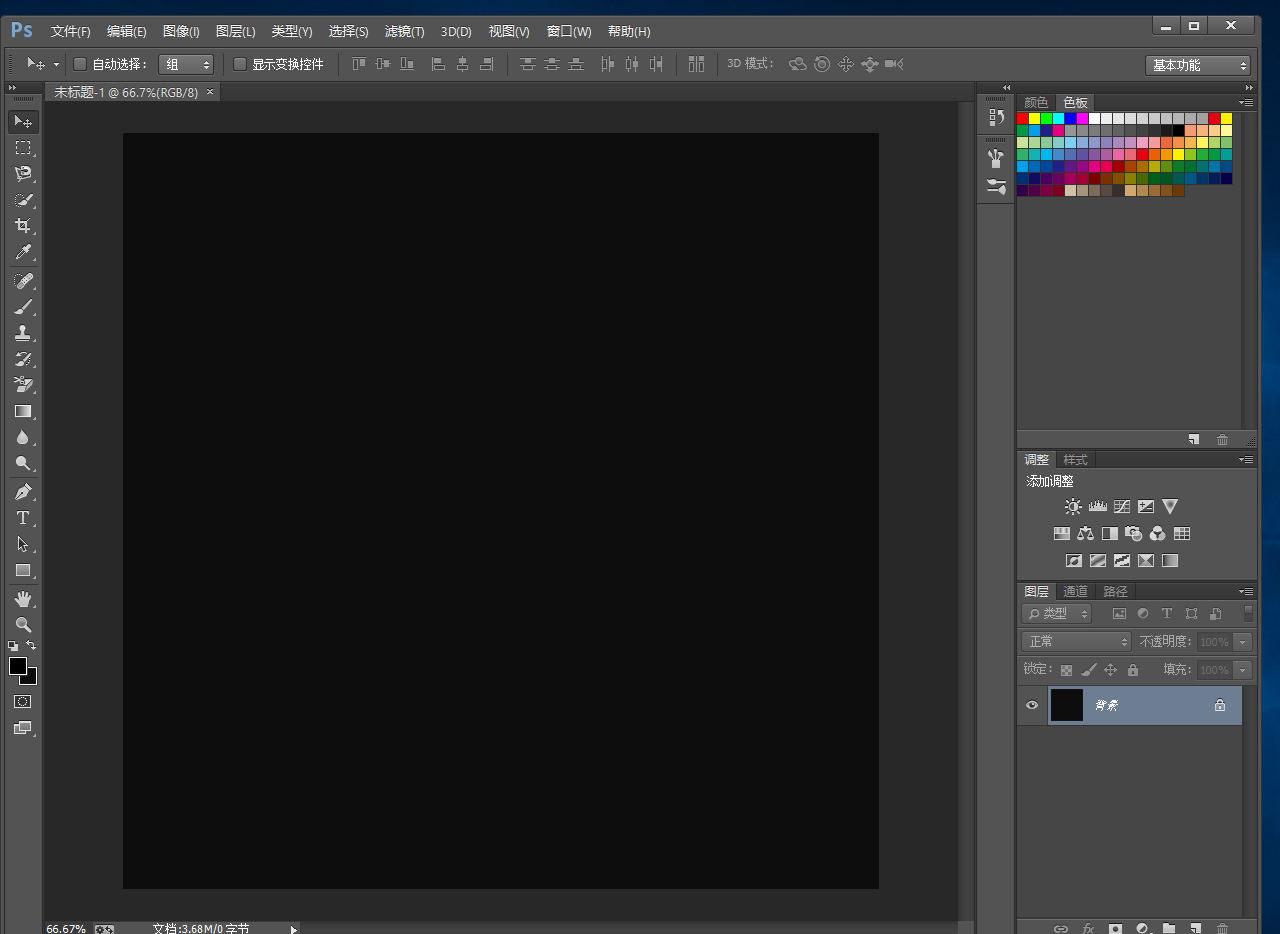Open the layer opacity dropdown arrow
The height and width of the screenshot is (934, 1280).
(x=1243, y=642)
